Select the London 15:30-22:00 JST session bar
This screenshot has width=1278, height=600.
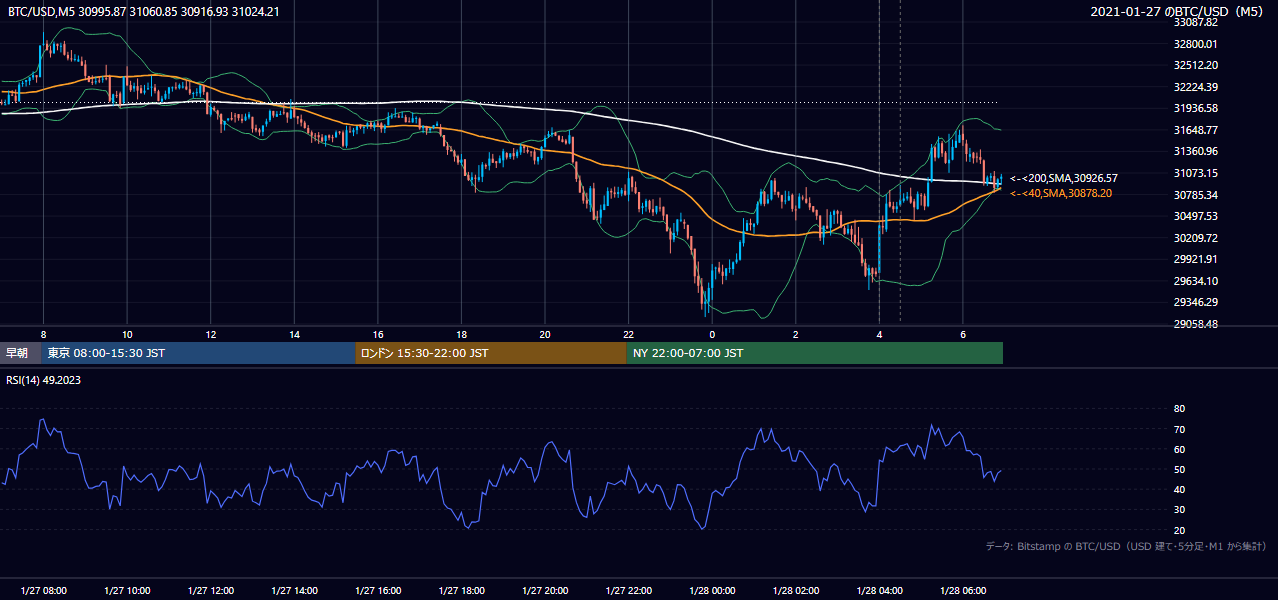coord(491,353)
